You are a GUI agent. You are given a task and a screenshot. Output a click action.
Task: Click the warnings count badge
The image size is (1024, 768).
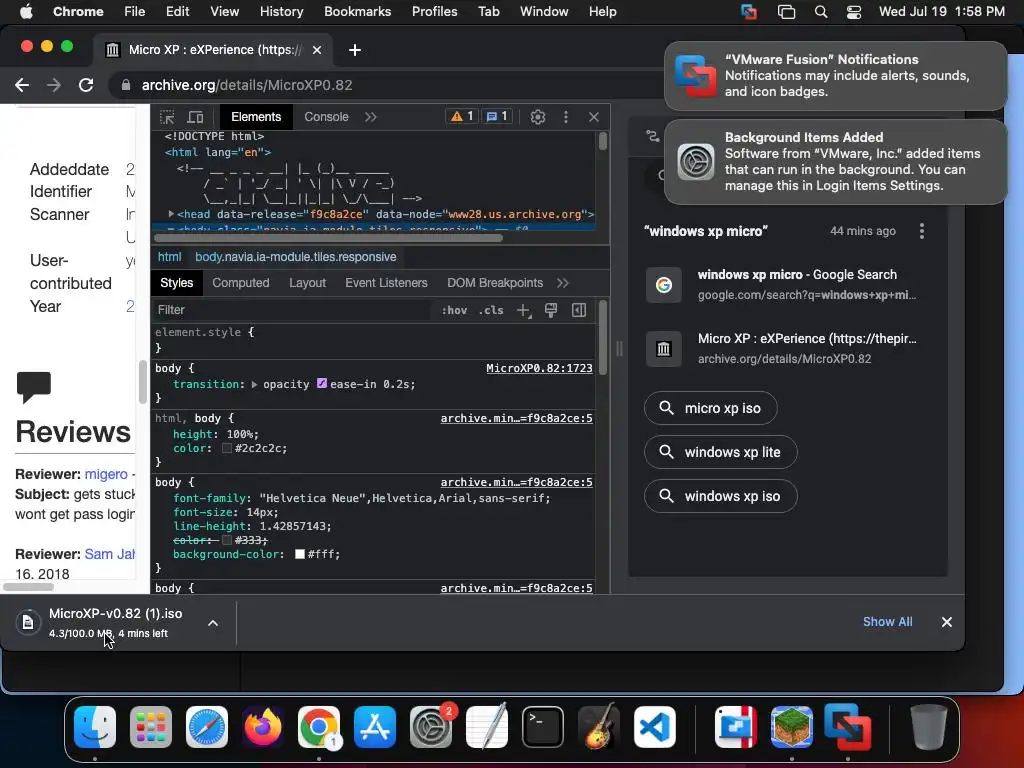(462, 116)
